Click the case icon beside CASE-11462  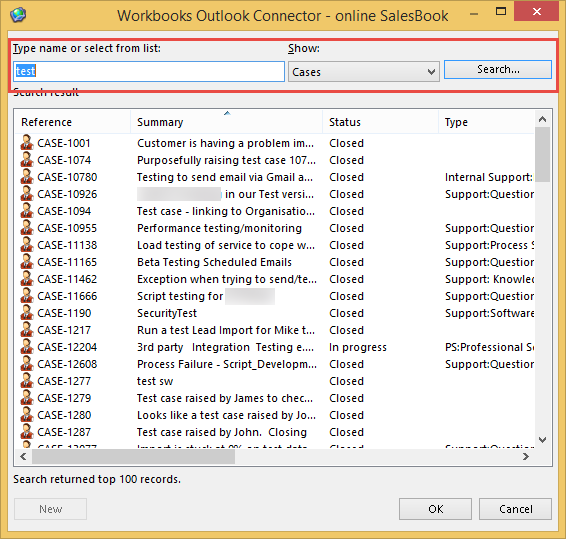[27, 278]
